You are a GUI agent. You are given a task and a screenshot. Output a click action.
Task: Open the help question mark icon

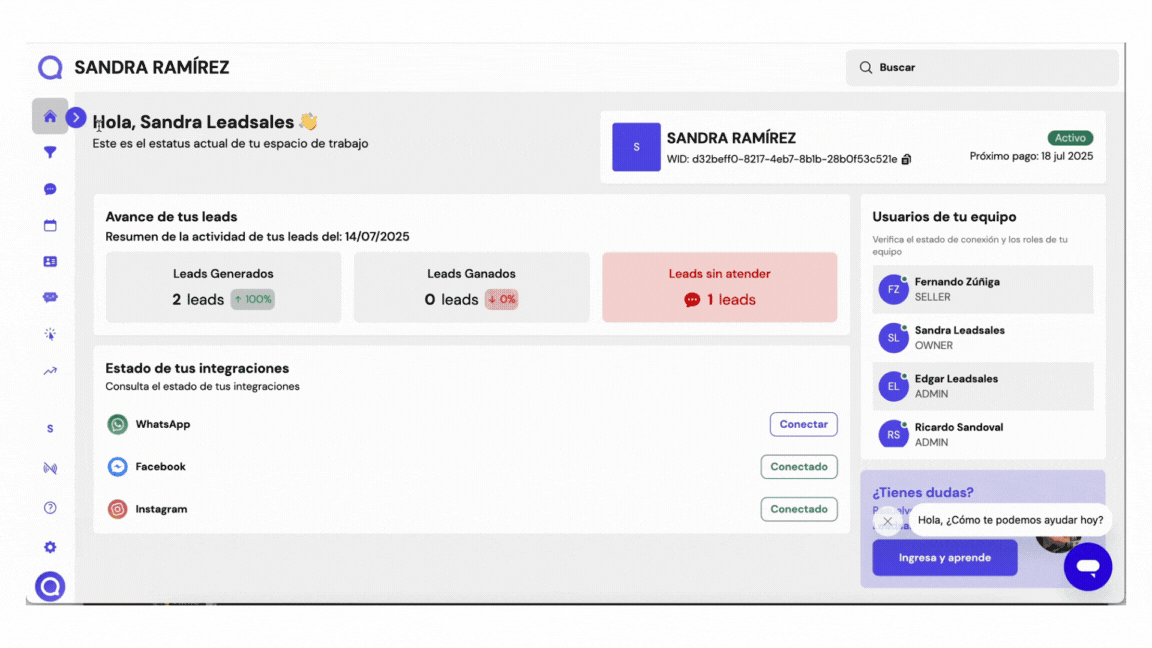point(50,508)
